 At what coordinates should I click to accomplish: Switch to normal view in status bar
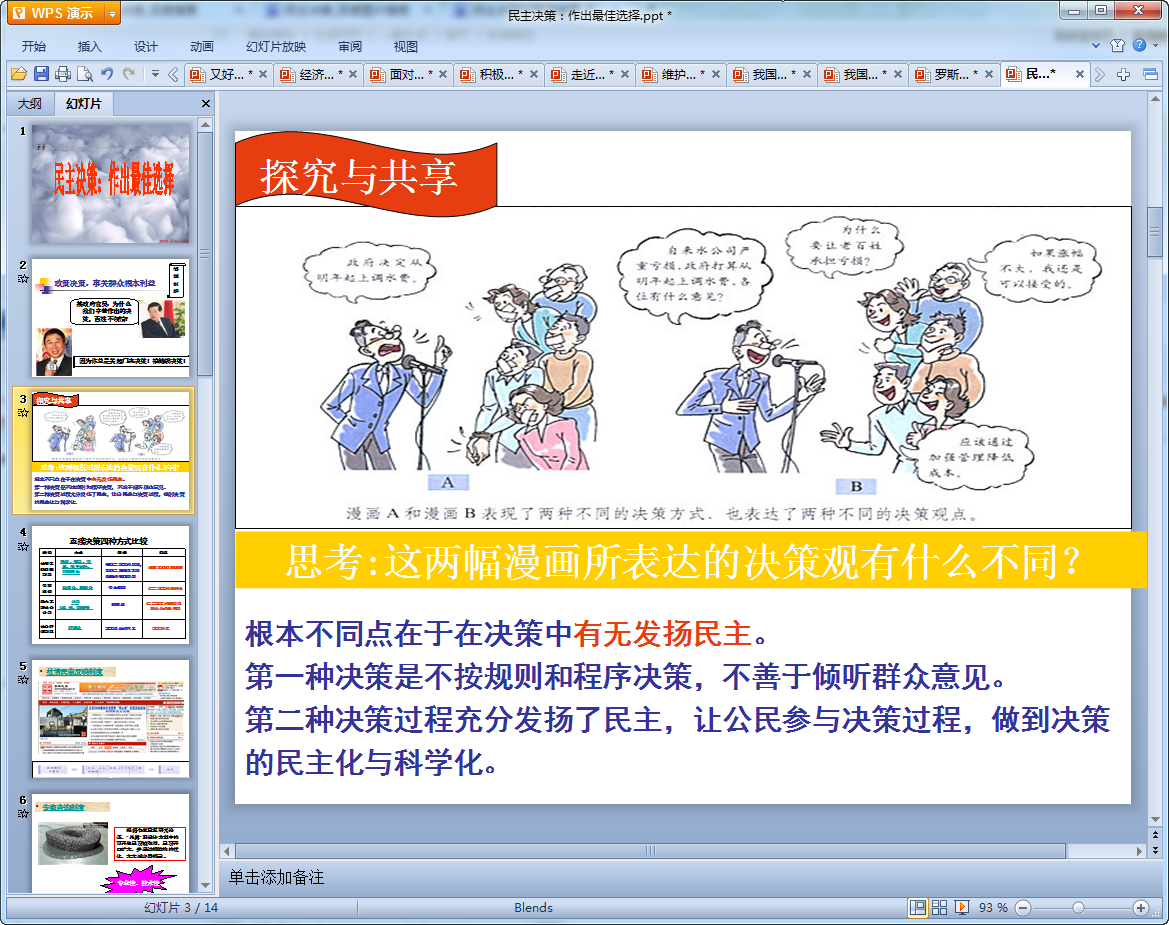pos(918,907)
